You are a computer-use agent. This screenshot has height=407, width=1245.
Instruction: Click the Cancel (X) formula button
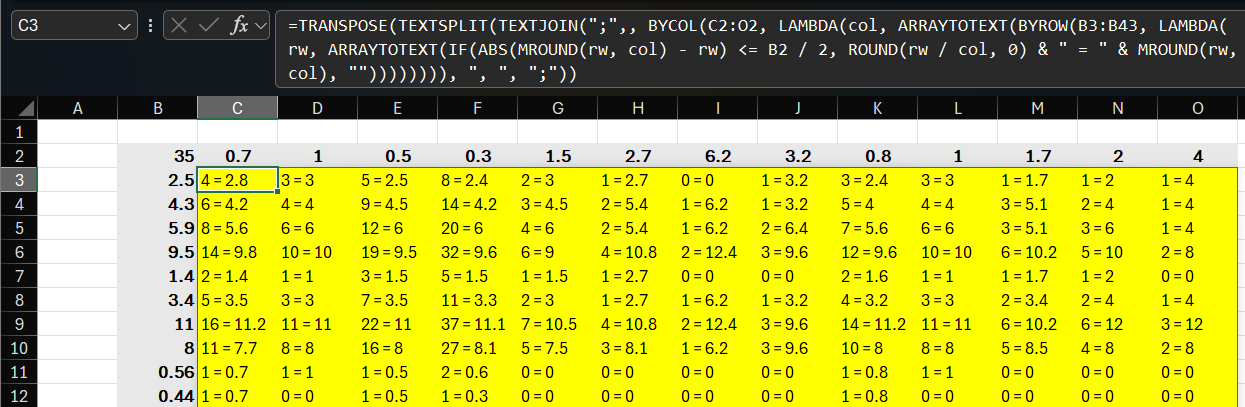tap(180, 26)
